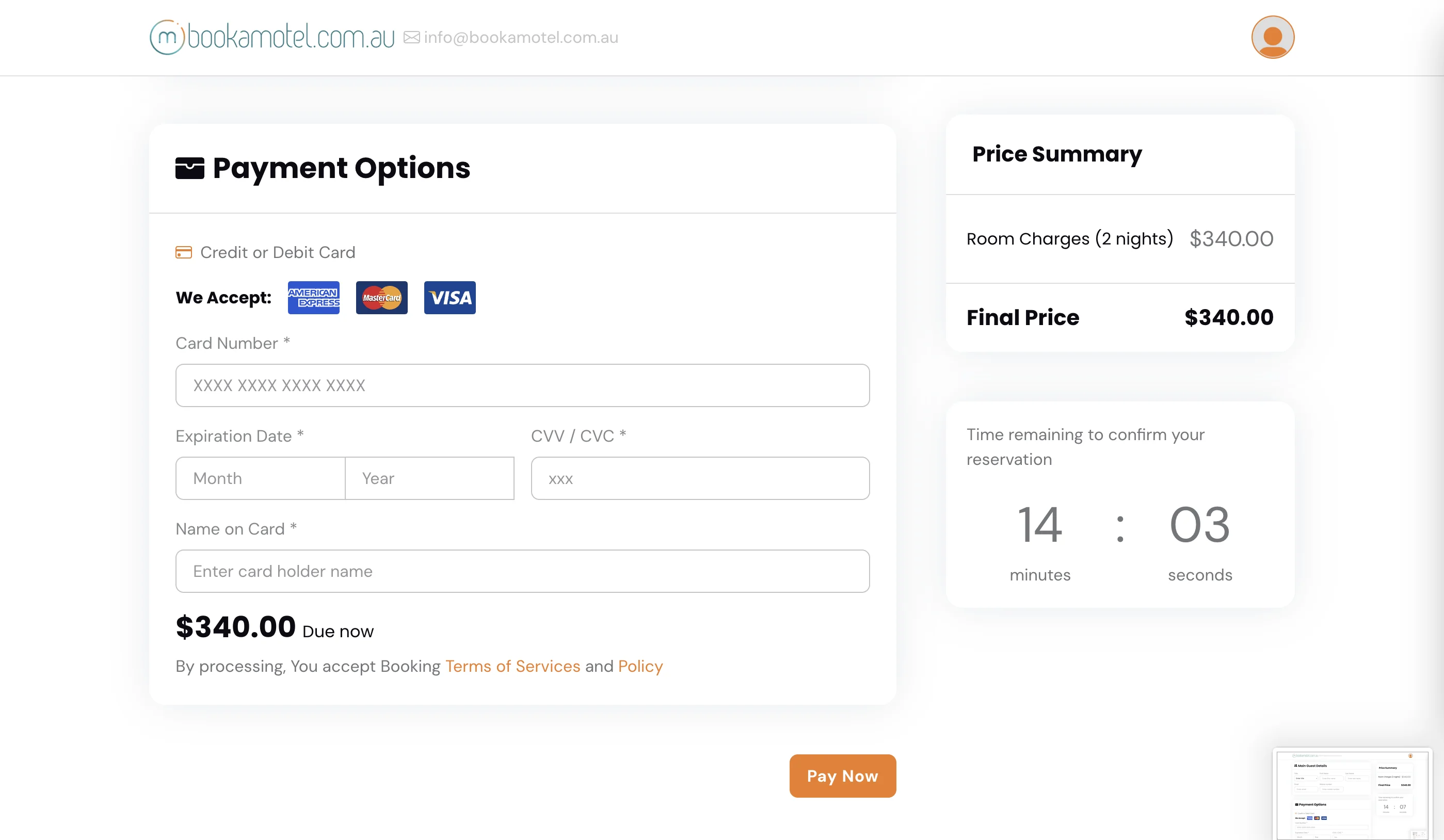Screen dimensions: 1444x840
Task: Select the American Express card logo
Action: coord(313,297)
